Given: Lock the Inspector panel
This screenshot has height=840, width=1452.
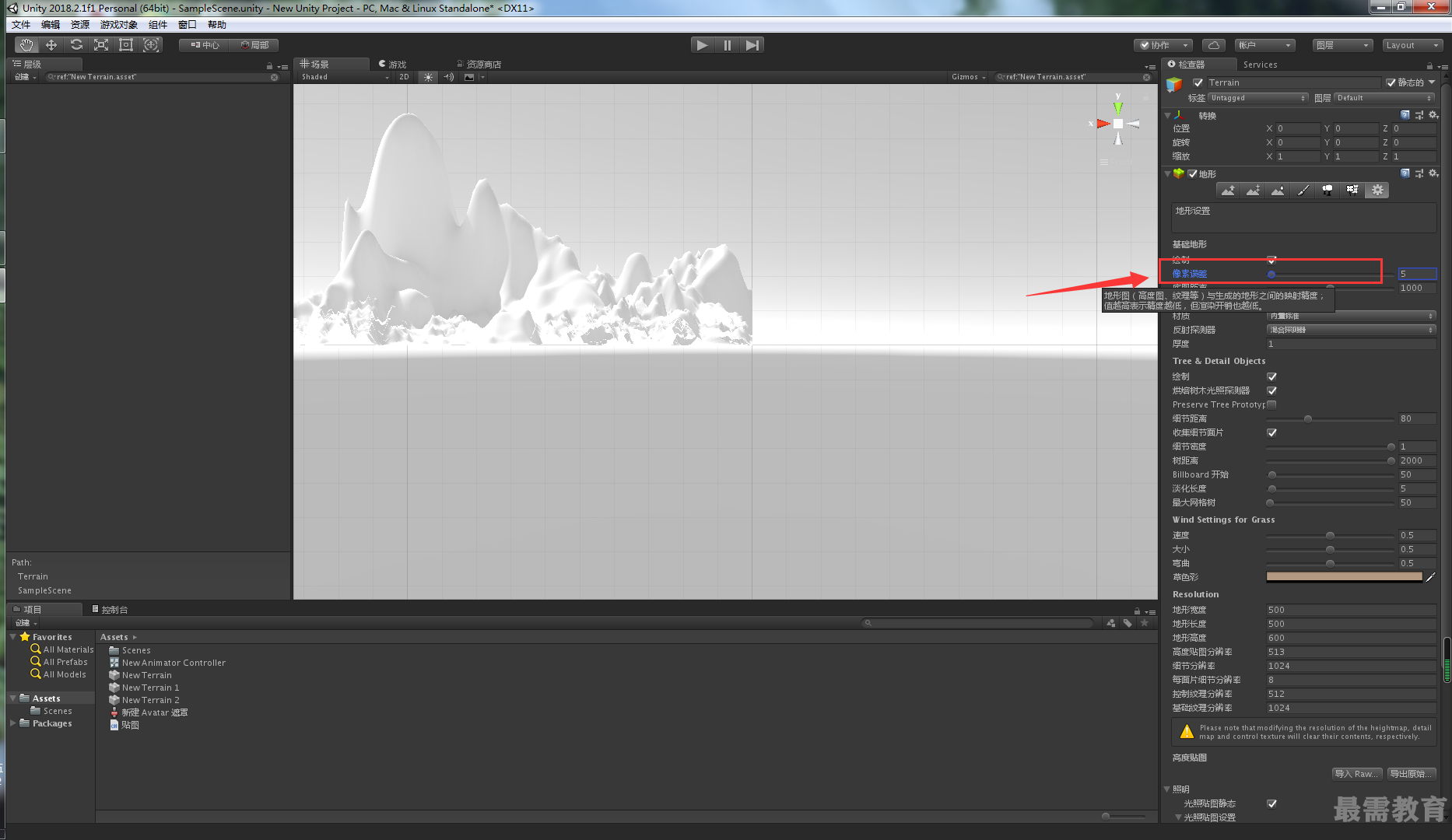Looking at the screenshot, I should 1429,65.
